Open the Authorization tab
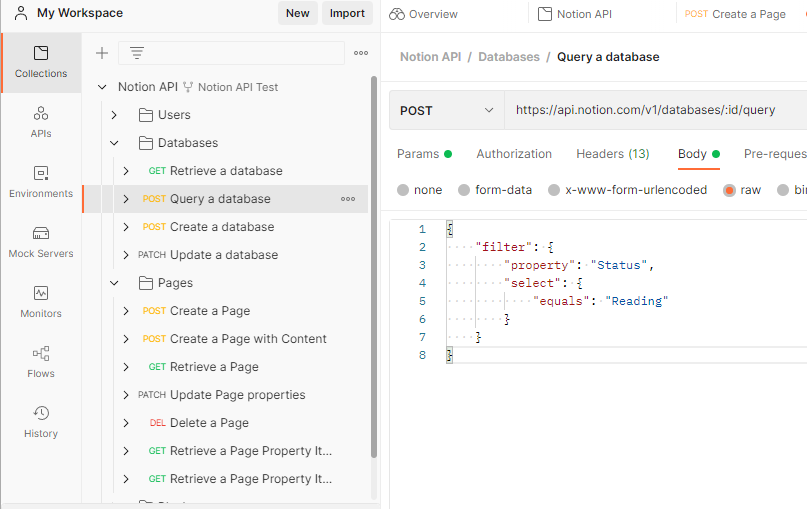 pyautogui.click(x=514, y=154)
